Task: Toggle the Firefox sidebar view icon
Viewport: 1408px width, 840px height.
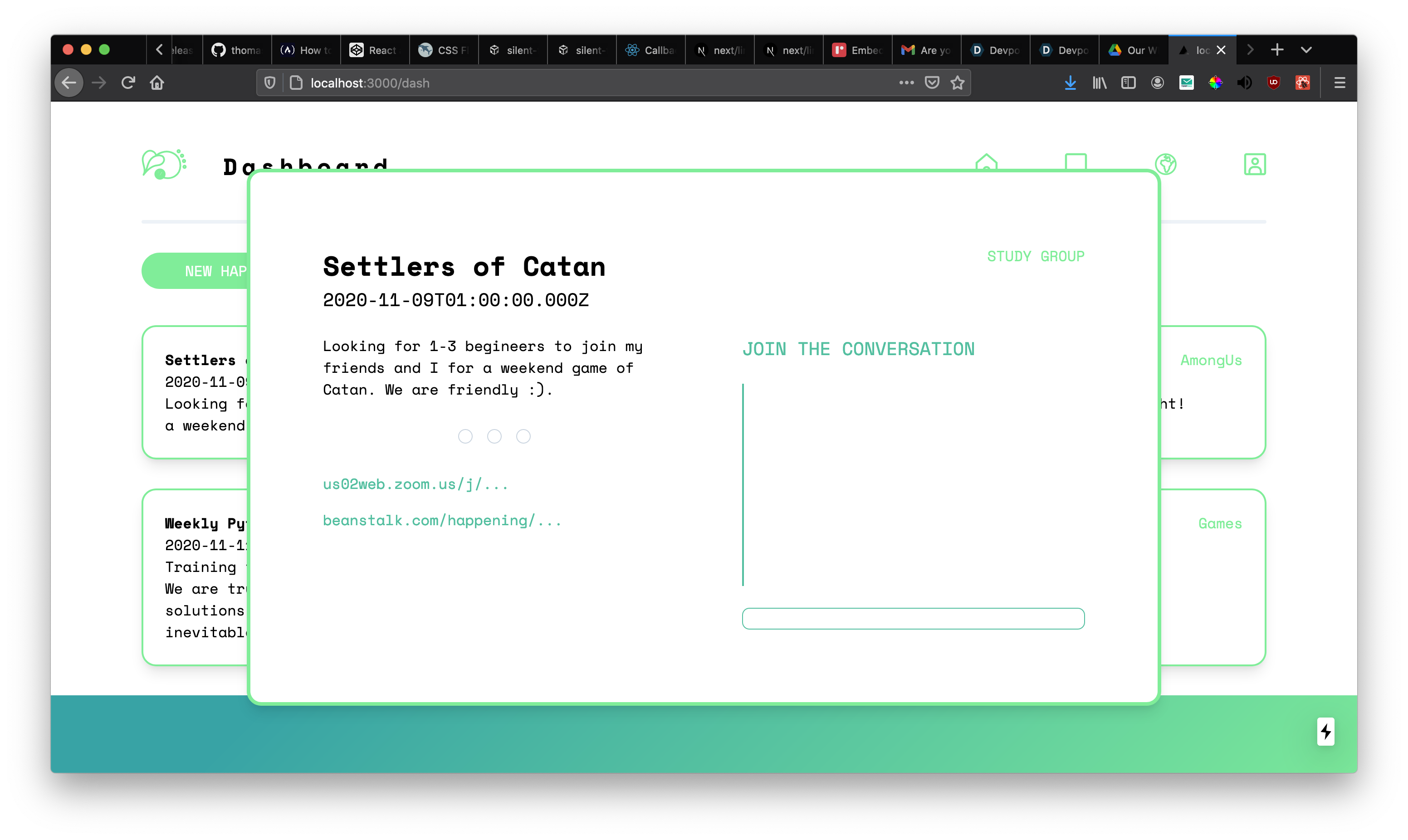Action: click(x=1128, y=83)
